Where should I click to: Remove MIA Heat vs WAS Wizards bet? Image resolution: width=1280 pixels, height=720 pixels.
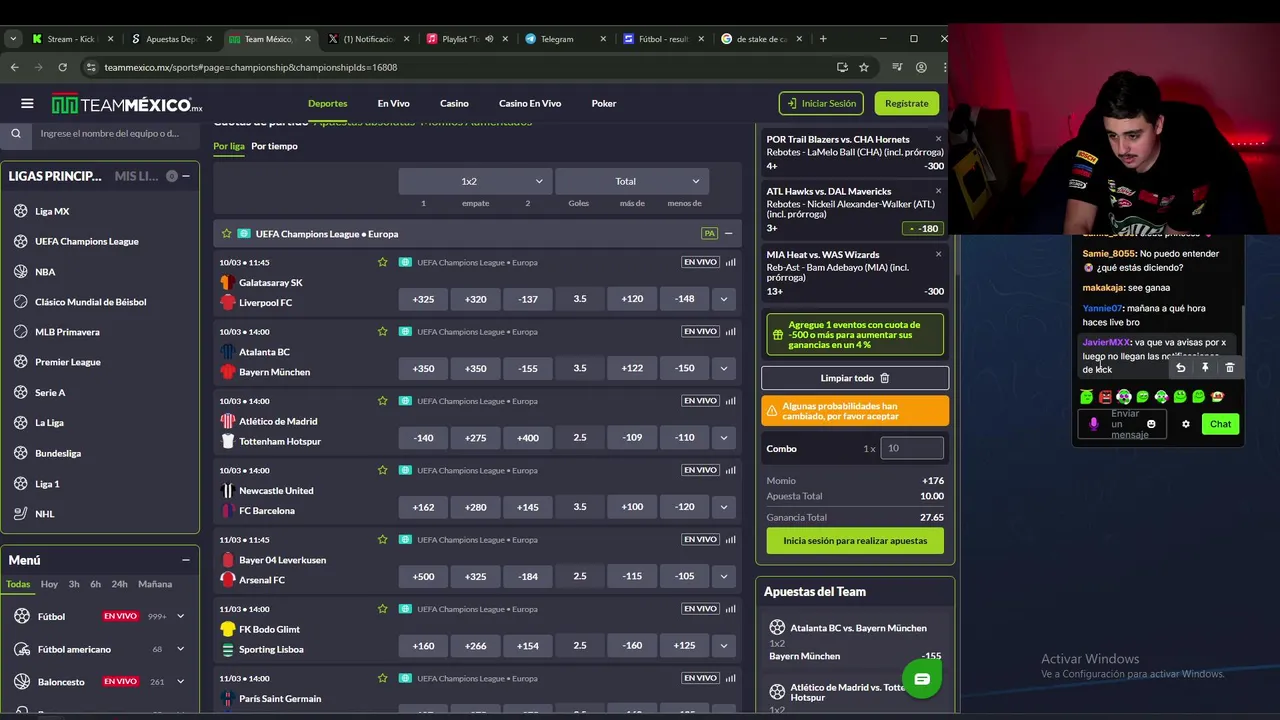click(938, 254)
